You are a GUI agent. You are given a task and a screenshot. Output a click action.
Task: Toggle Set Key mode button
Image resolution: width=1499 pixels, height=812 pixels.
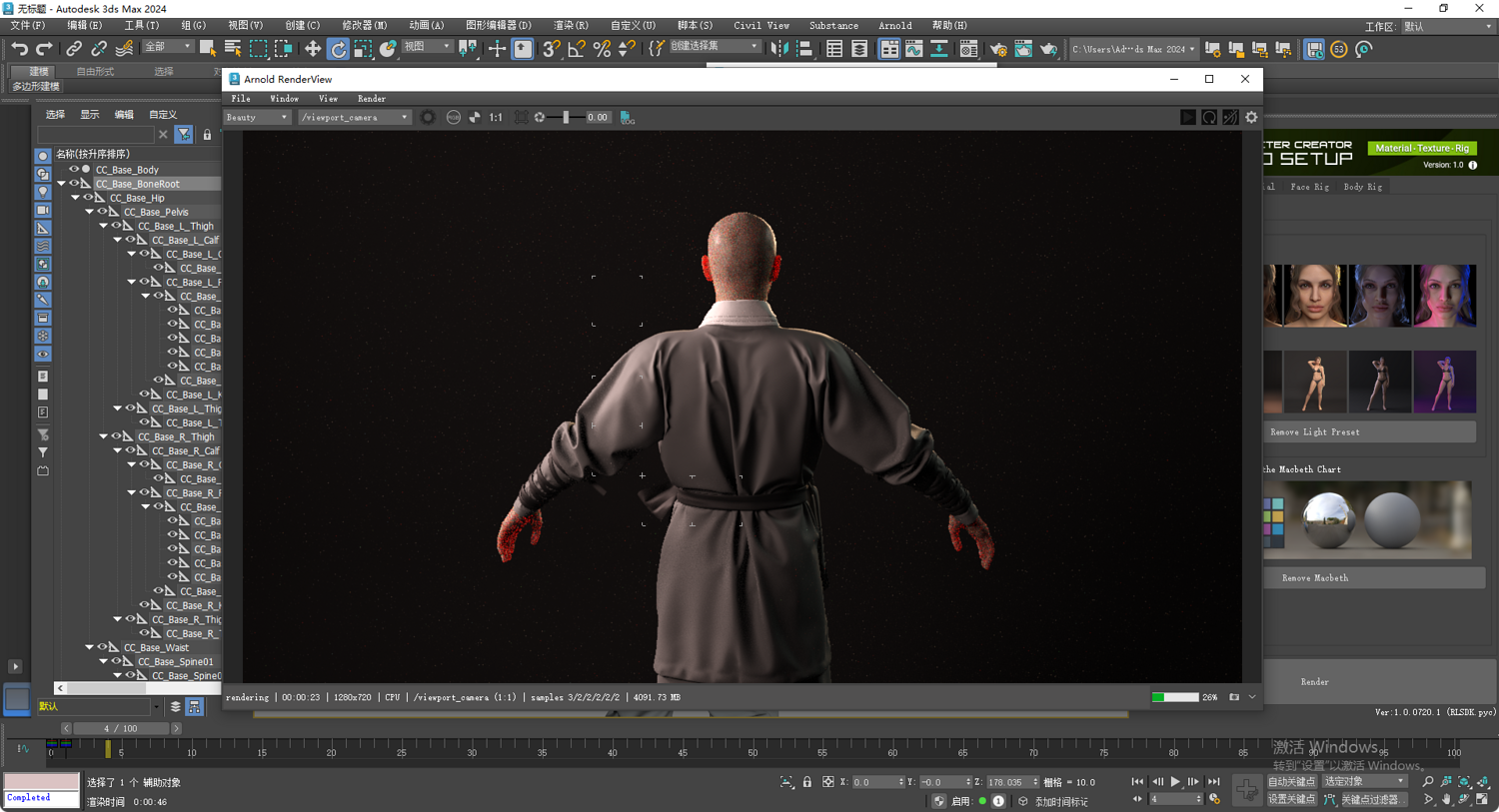(x=1291, y=799)
